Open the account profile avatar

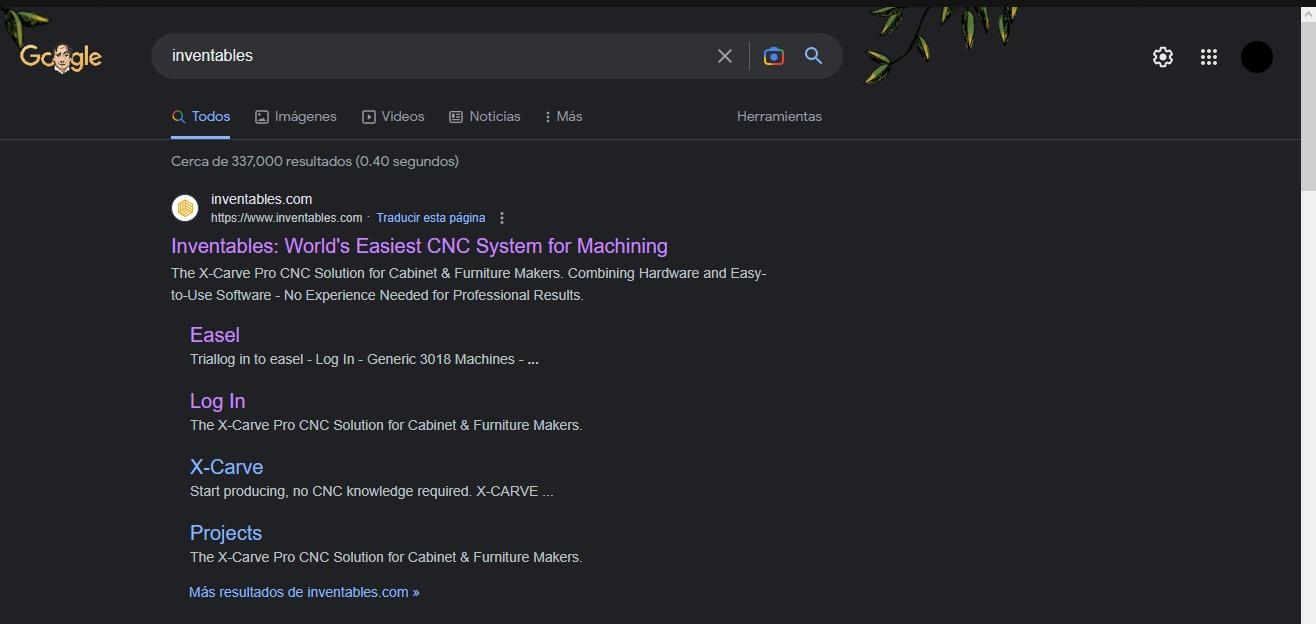pos(1257,57)
